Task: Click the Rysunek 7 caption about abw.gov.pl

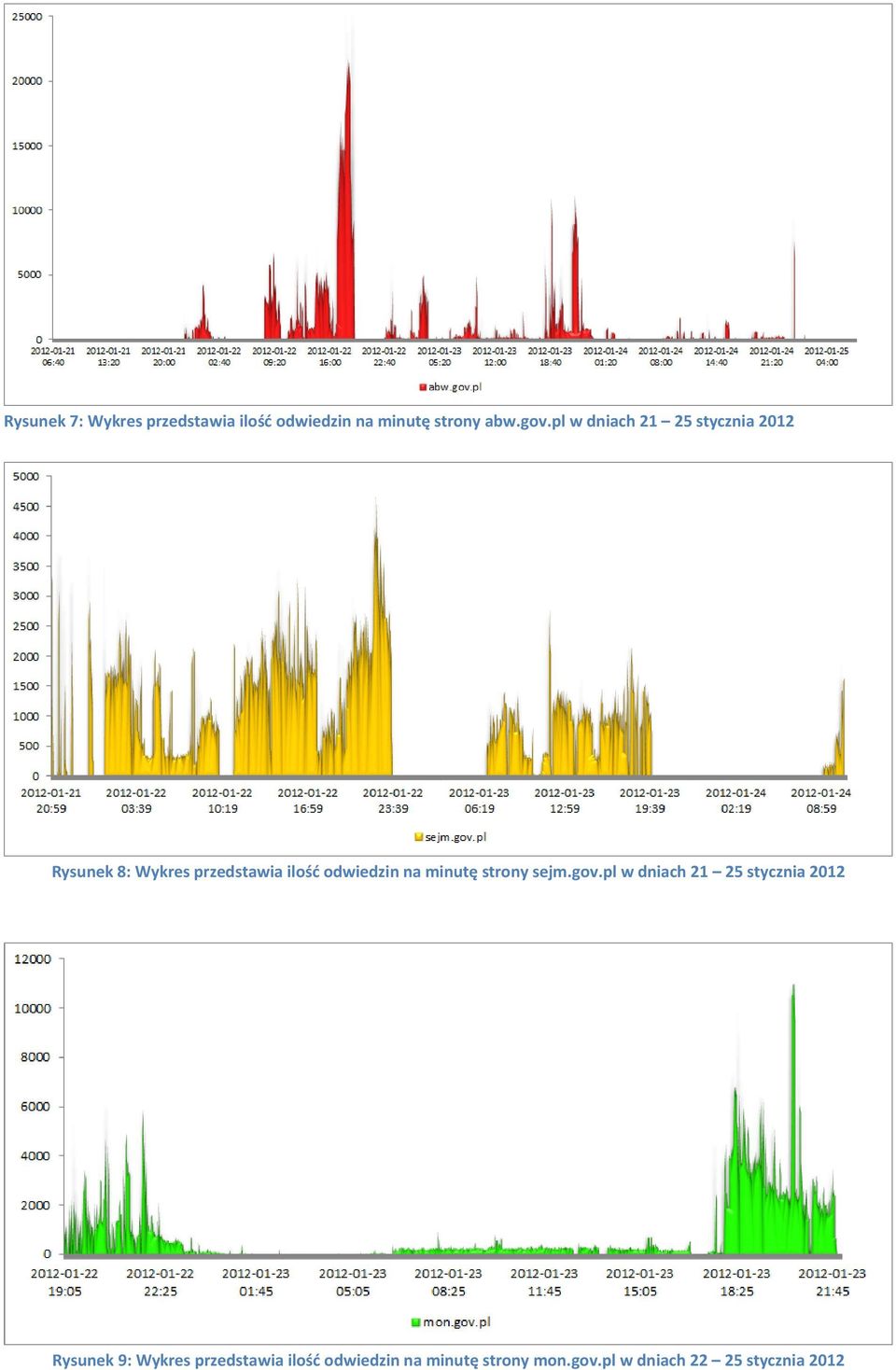Action: click(x=399, y=421)
